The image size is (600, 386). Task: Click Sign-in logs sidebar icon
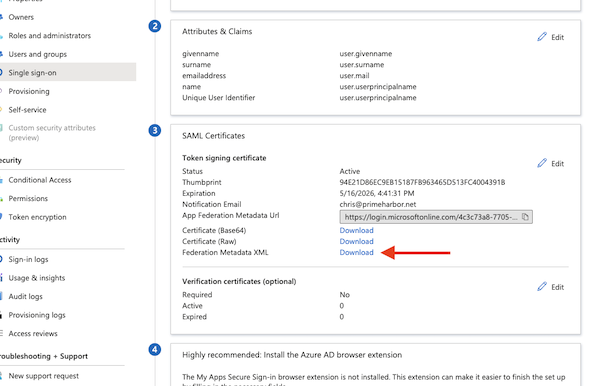pyautogui.click(x=1, y=259)
